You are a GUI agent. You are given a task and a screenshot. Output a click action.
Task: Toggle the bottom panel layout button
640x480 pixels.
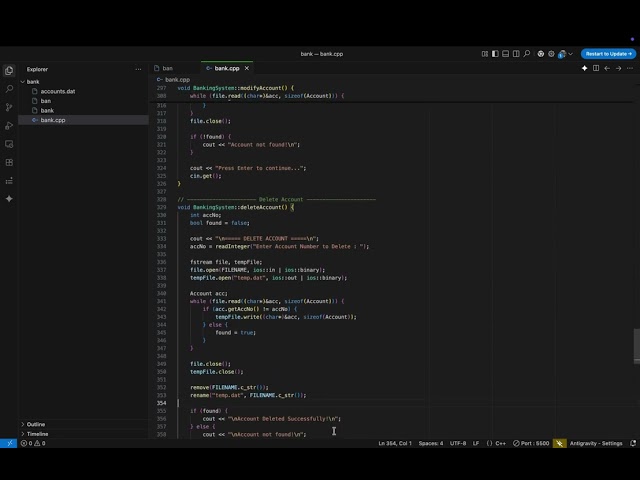tap(505, 54)
